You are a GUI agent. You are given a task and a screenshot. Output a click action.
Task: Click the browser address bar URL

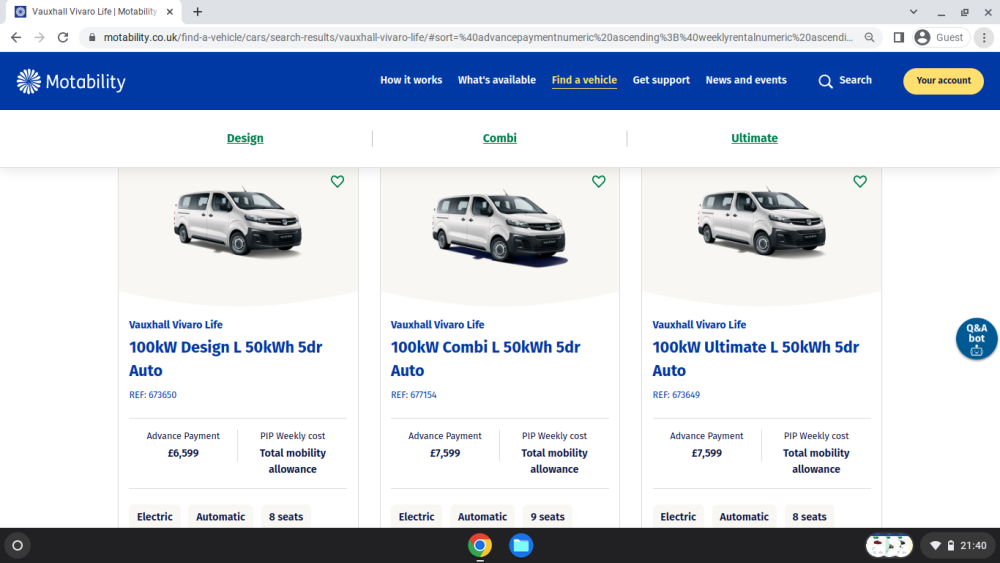point(478,38)
